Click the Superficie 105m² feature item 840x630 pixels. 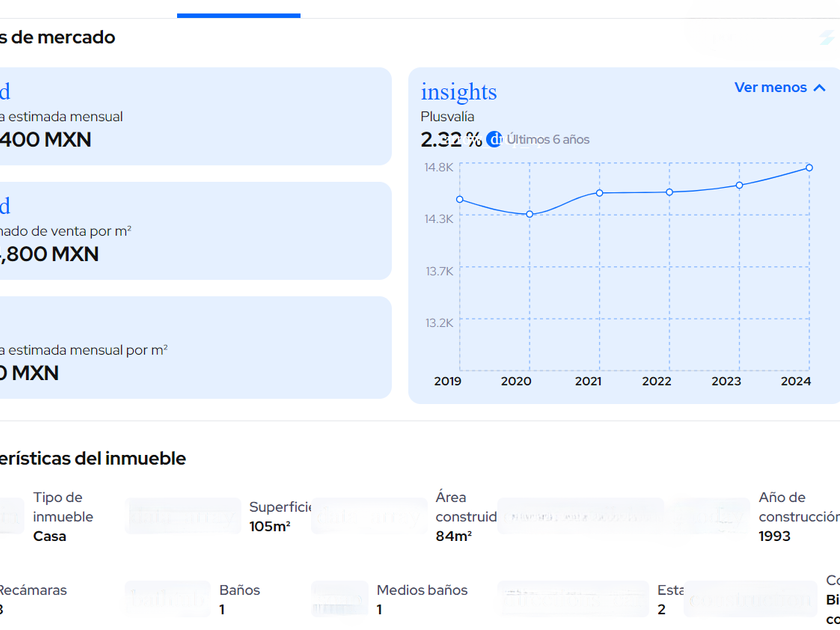[x=280, y=516]
